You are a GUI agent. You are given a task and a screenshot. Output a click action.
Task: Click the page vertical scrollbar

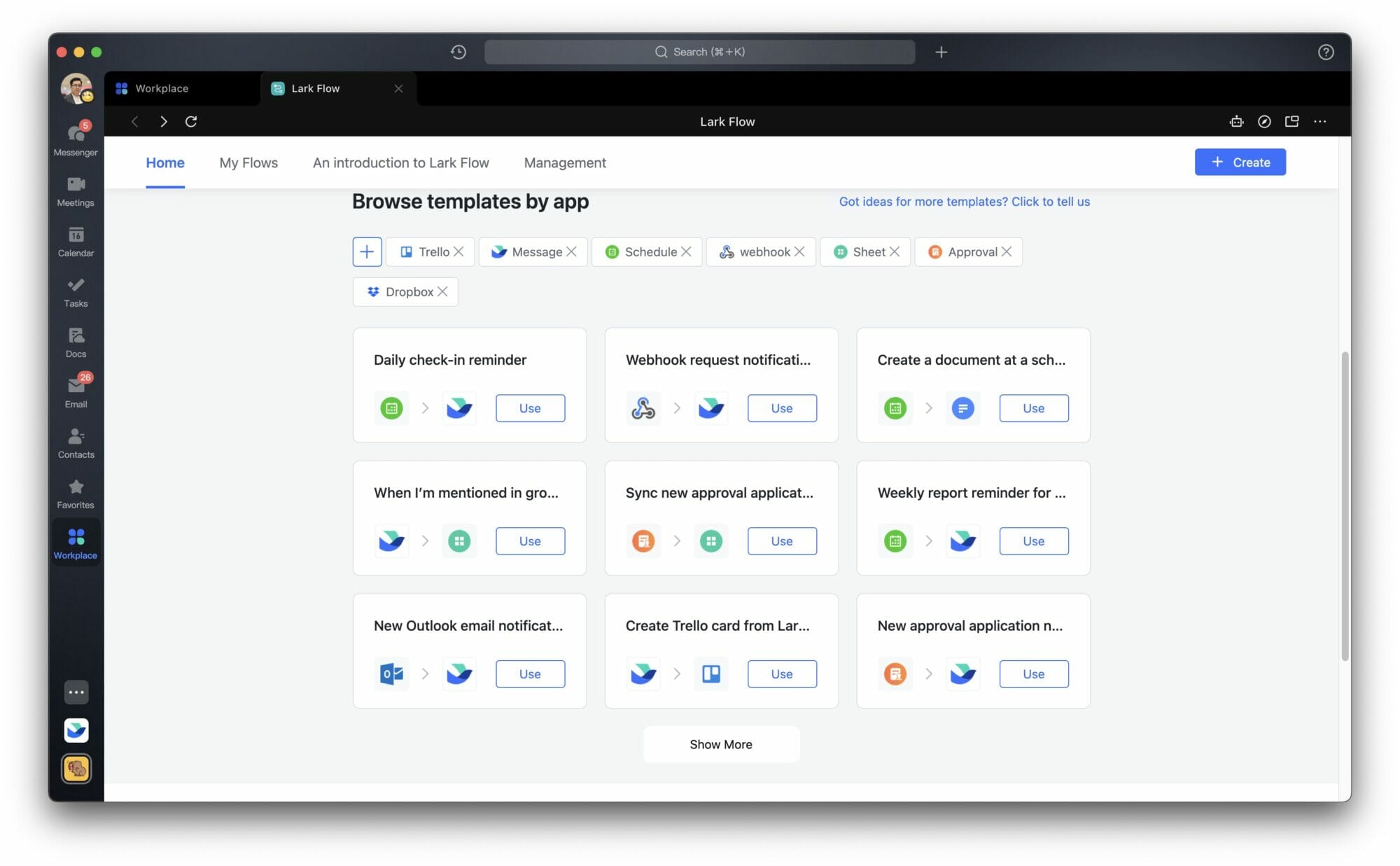(1345, 505)
